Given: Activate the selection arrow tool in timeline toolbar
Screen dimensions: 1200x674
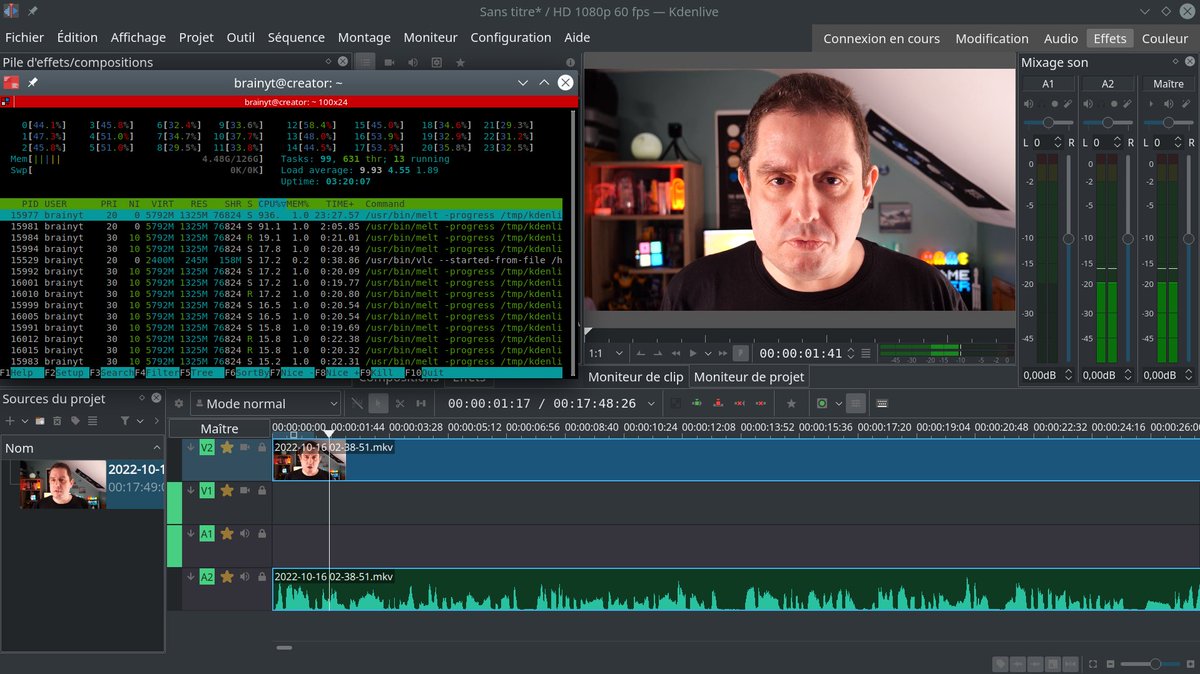Looking at the screenshot, I should pyautogui.click(x=378, y=404).
